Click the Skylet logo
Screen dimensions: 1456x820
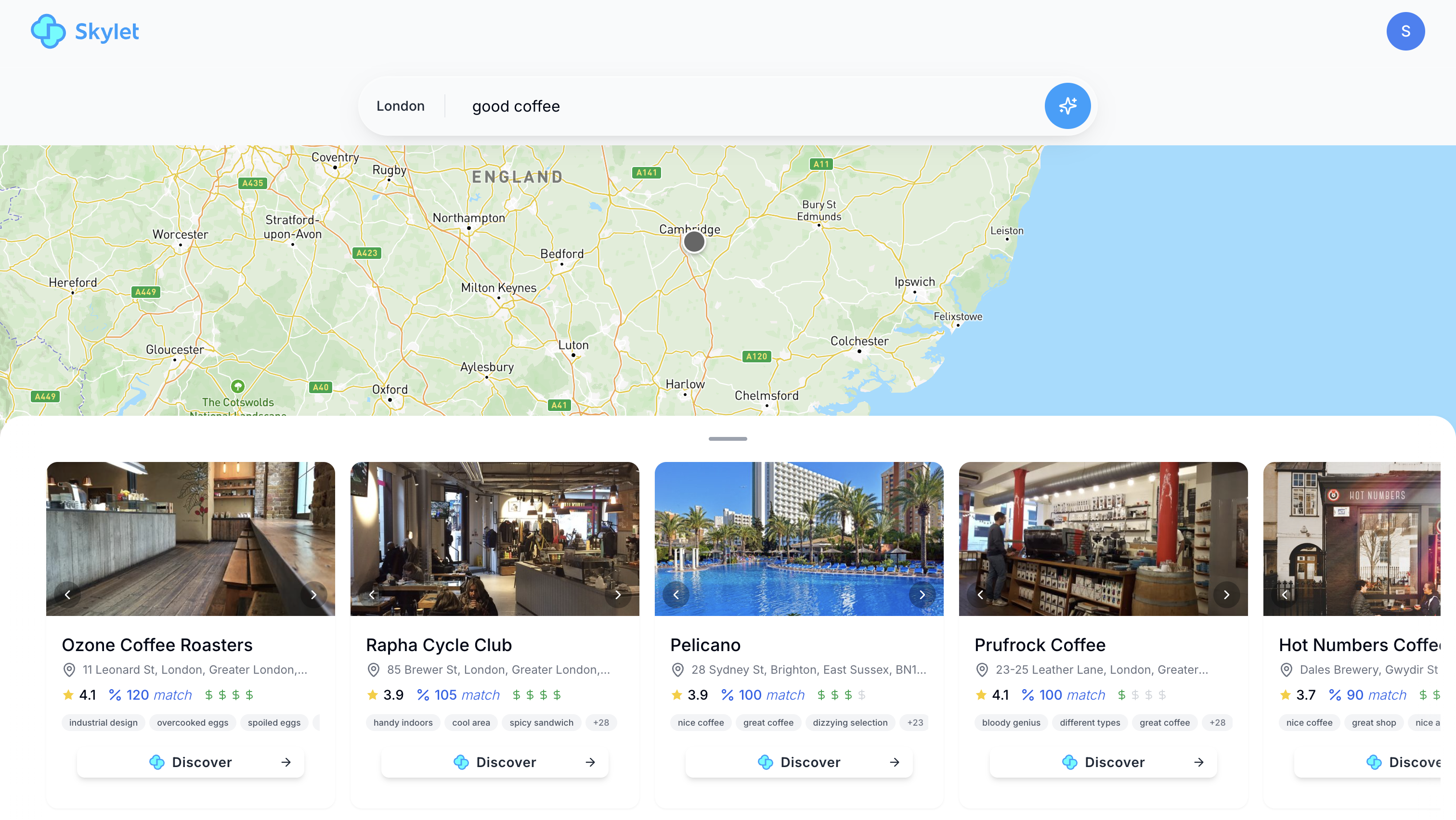[x=85, y=32]
